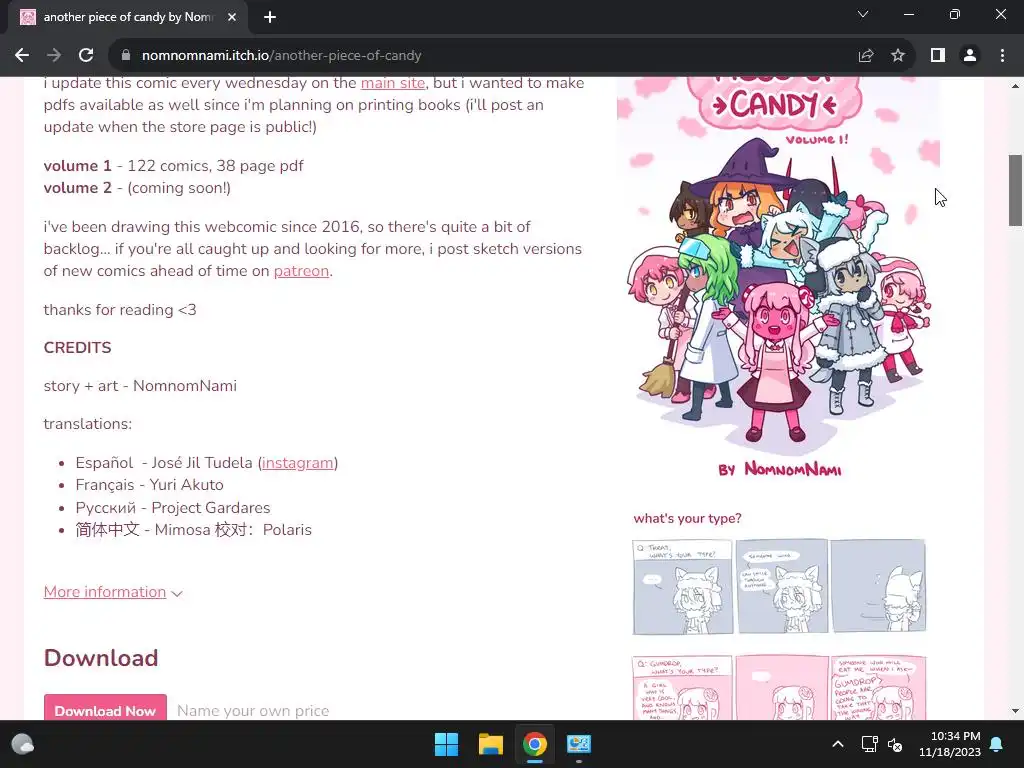Open the 'what's your type?' gray comic strip
Viewport: 1024px width, 768px height.
point(778,586)
